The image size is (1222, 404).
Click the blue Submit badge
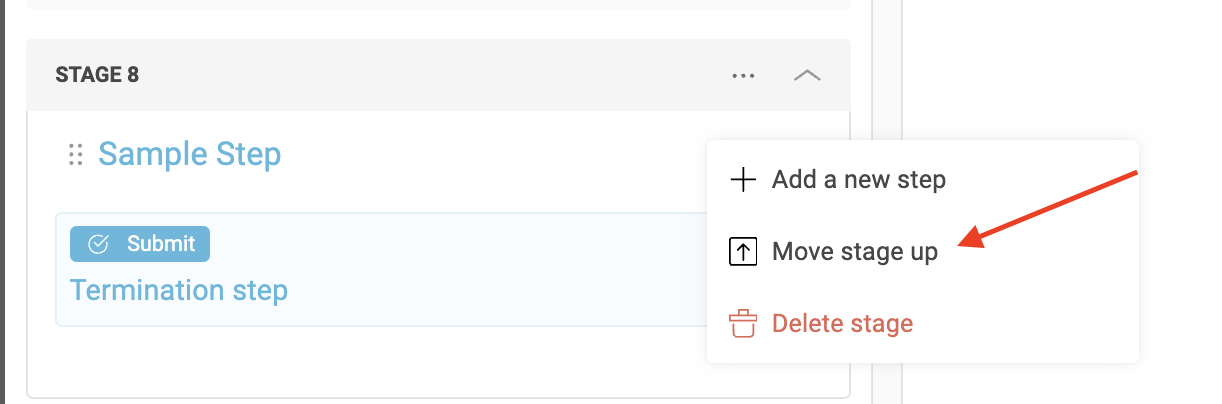(x=140, y=244)
